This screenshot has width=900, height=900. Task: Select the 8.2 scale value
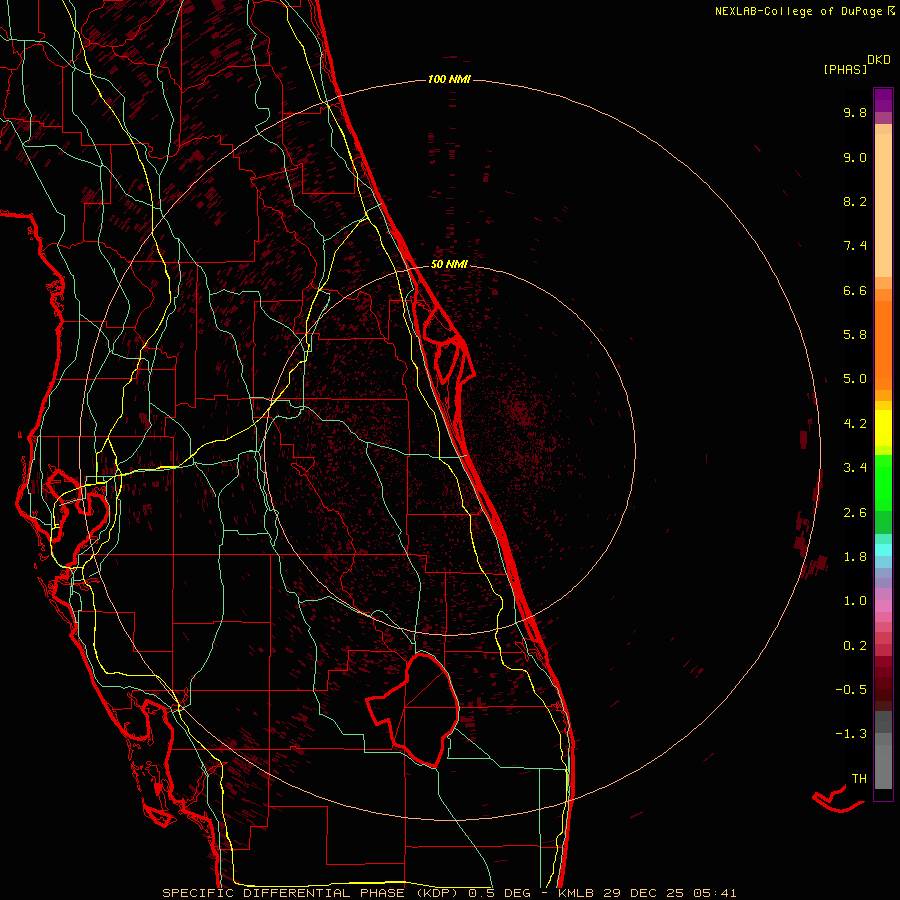[x=855, y=201]
